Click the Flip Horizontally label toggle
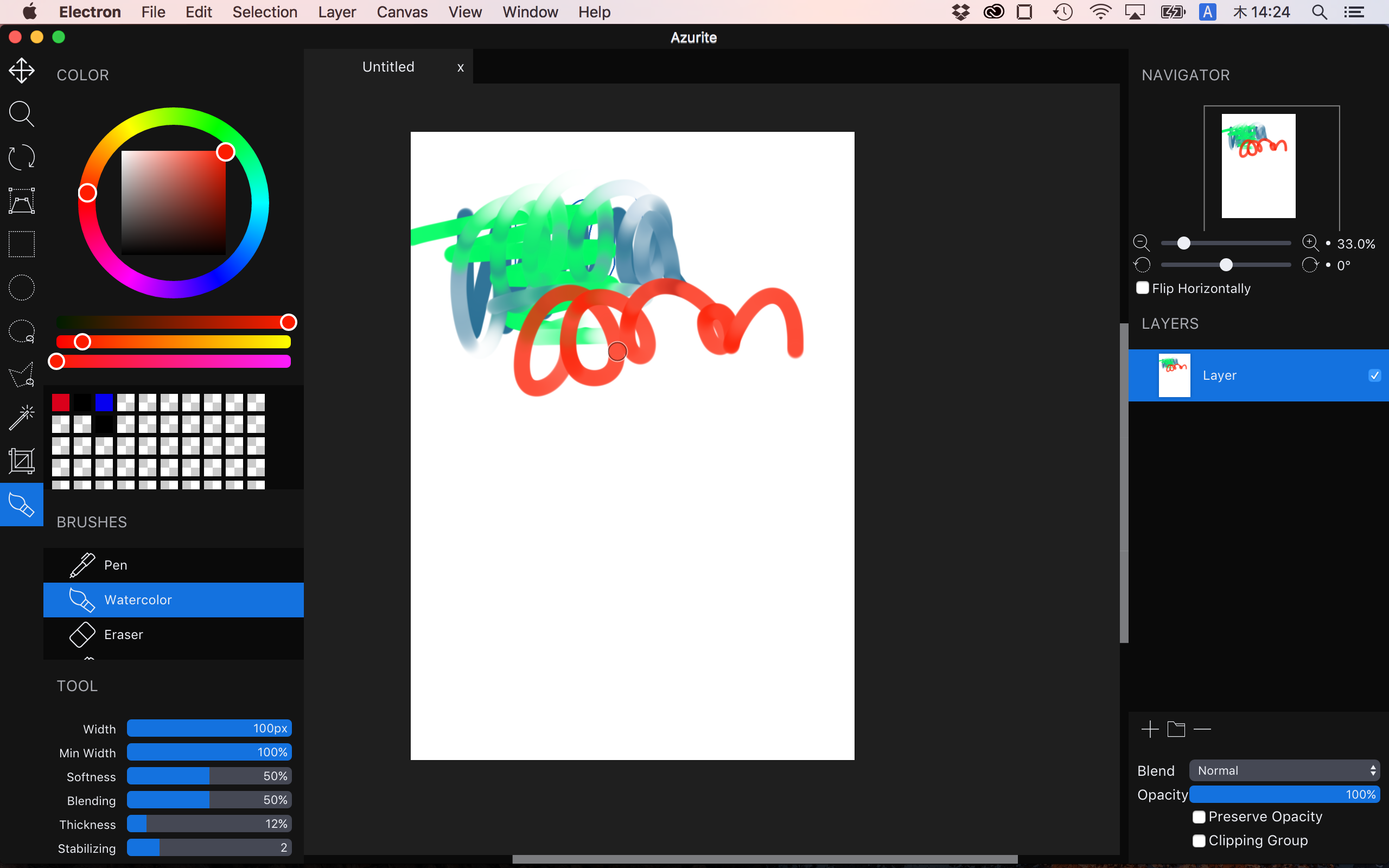 [x=1200, y=289]
